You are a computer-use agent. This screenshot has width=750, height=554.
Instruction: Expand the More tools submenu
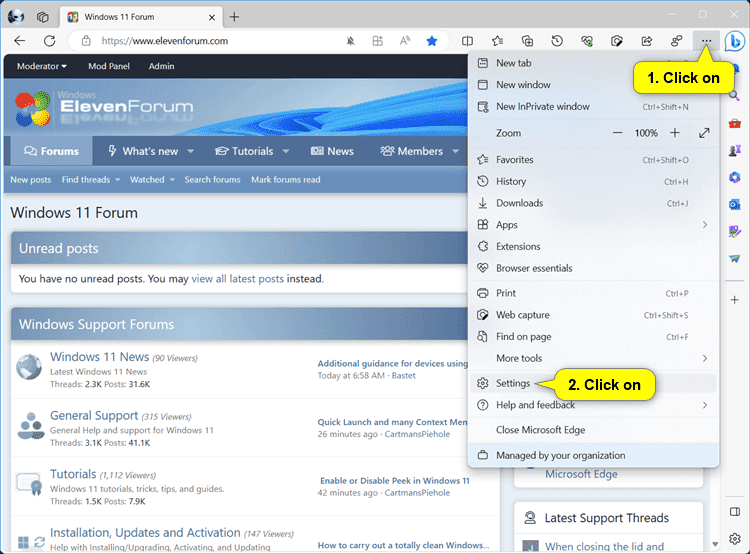coord(593,358)
